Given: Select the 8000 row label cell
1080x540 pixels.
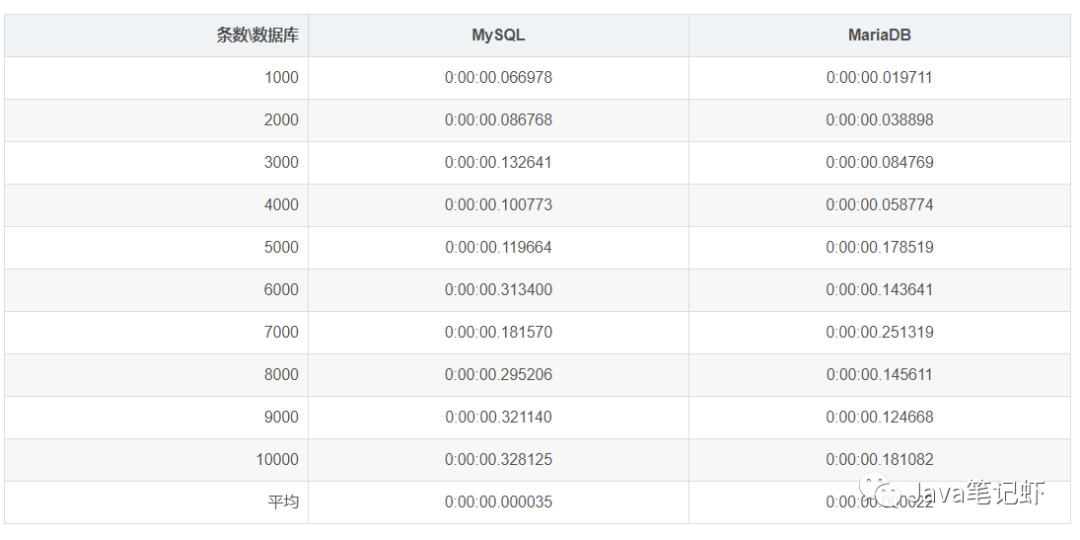Looking at the screenshot, I should (x=281, y=374).
